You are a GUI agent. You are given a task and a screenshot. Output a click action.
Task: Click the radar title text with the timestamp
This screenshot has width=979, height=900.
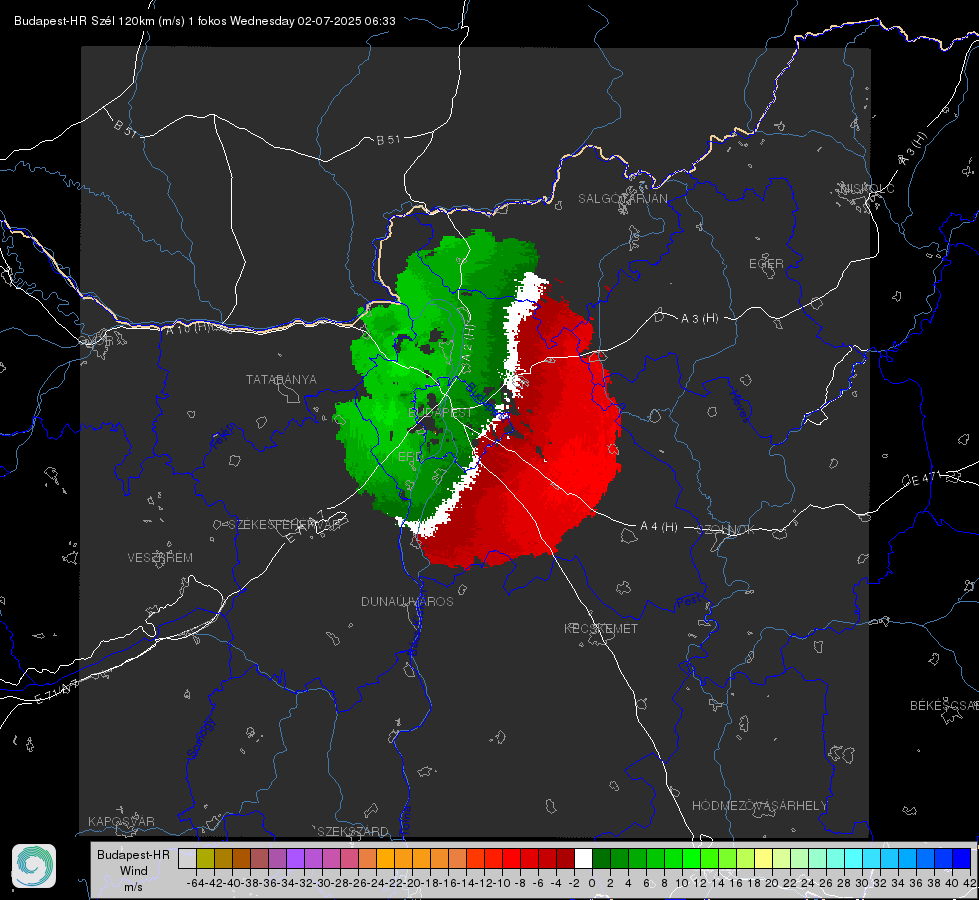tap(205, 21)
